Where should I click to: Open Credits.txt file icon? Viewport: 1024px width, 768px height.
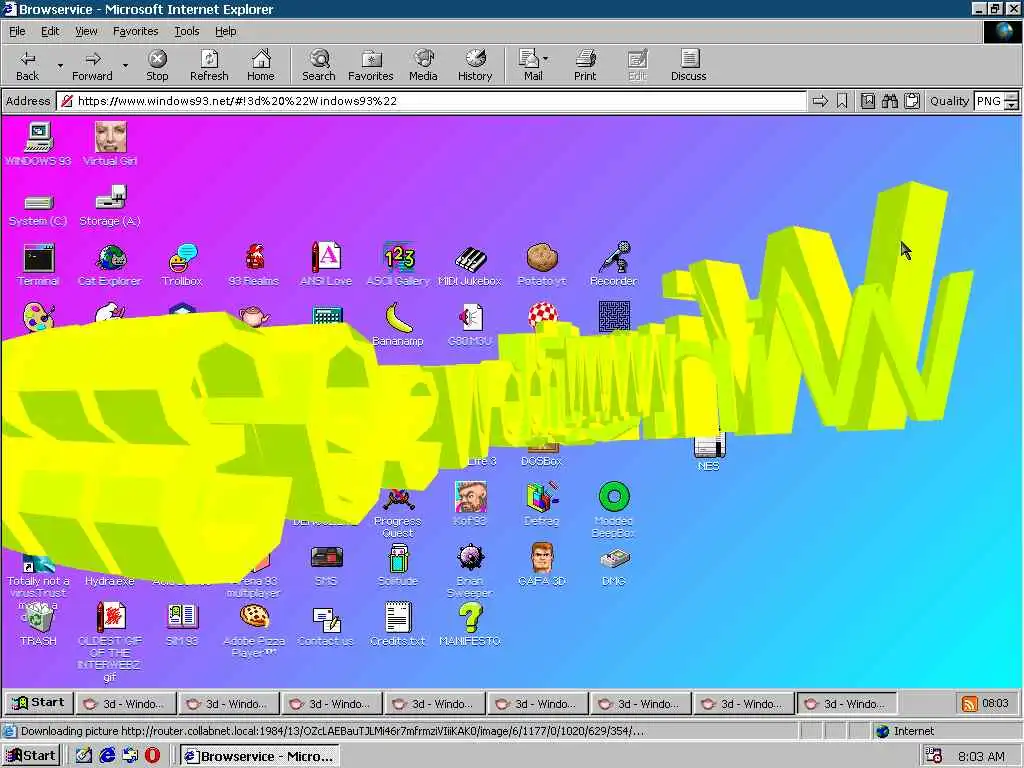(398, 625)
